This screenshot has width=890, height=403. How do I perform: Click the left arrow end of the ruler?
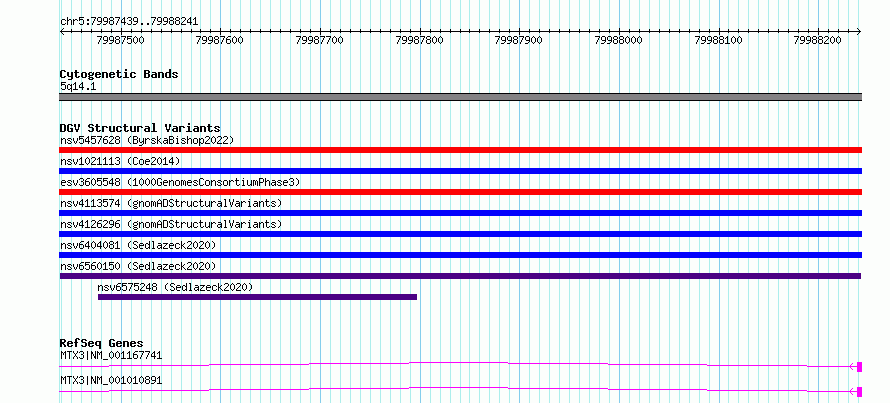point(62,32)
